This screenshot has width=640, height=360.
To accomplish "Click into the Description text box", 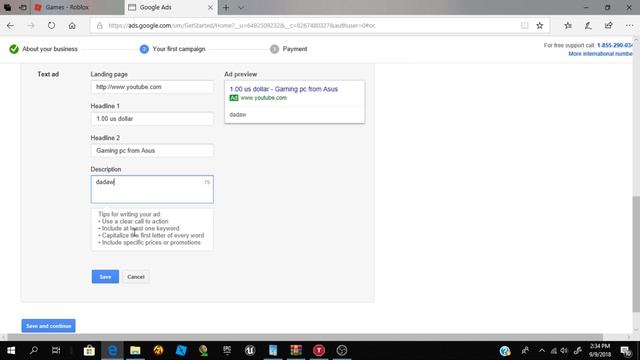I will coord(152,189).
